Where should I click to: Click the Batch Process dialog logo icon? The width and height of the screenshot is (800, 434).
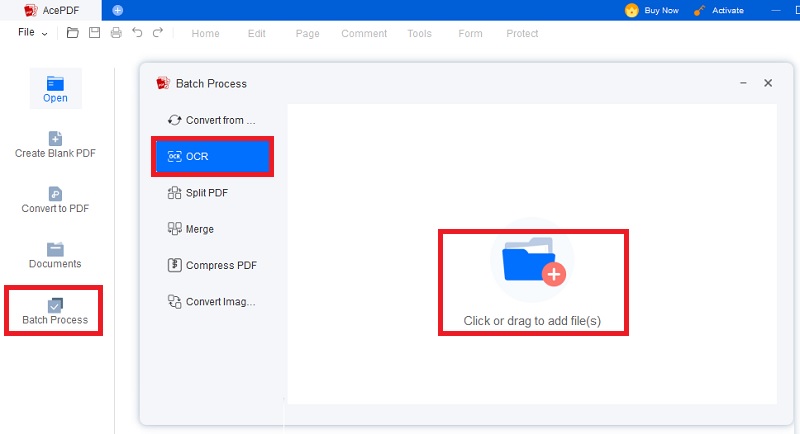163,83
